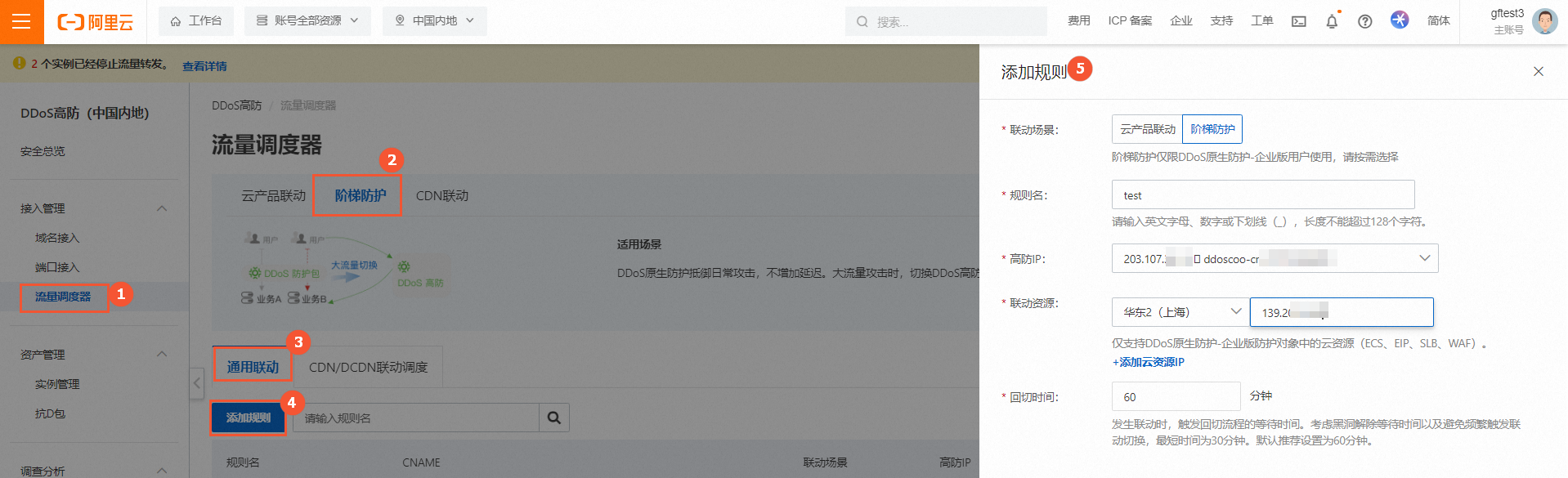Collapse the left sidebar with arrow handle
The height and width of the screenshot is (478, 1568).
[196, 382]
